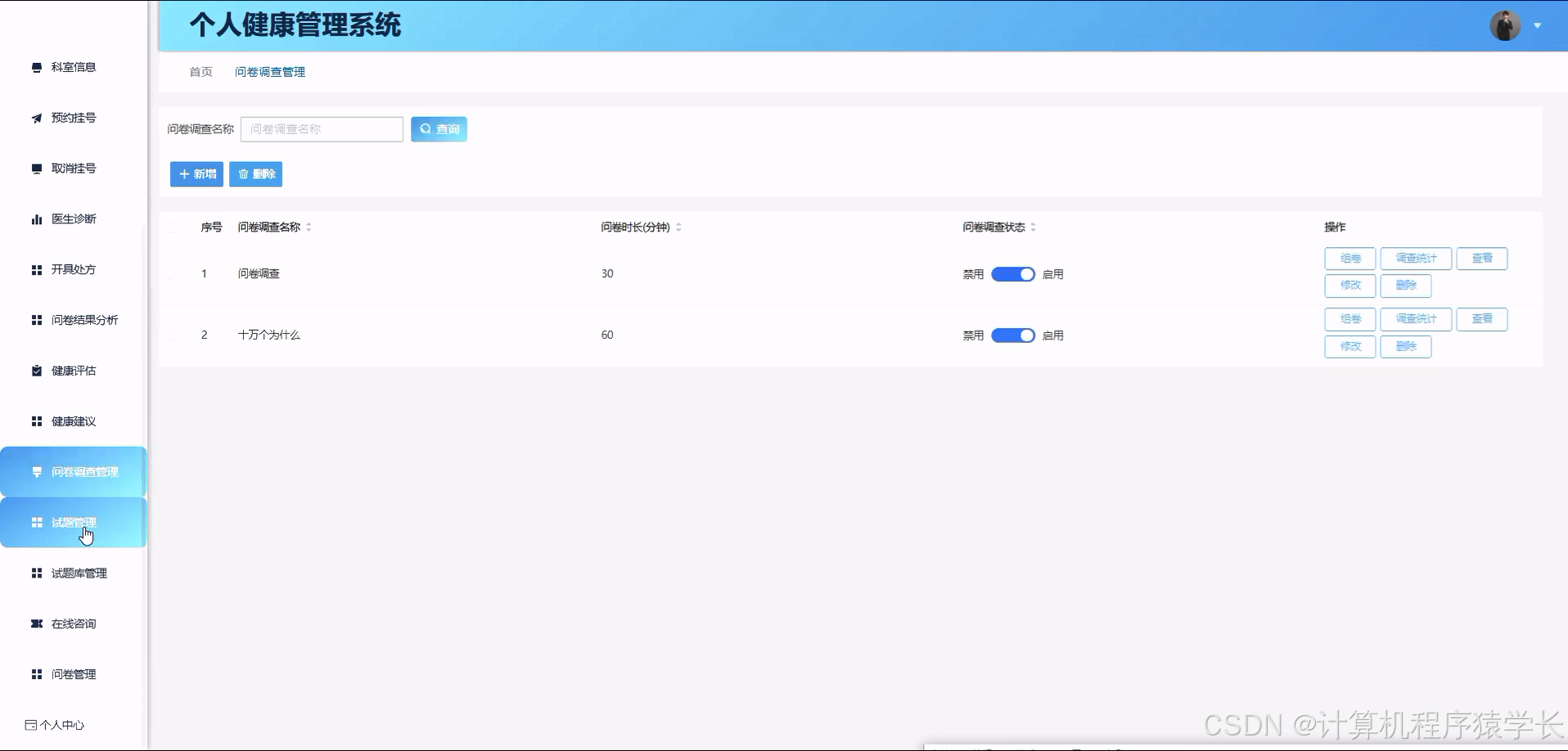Click the 预约挂号 paper-plane icon

(x=37, y=118)
